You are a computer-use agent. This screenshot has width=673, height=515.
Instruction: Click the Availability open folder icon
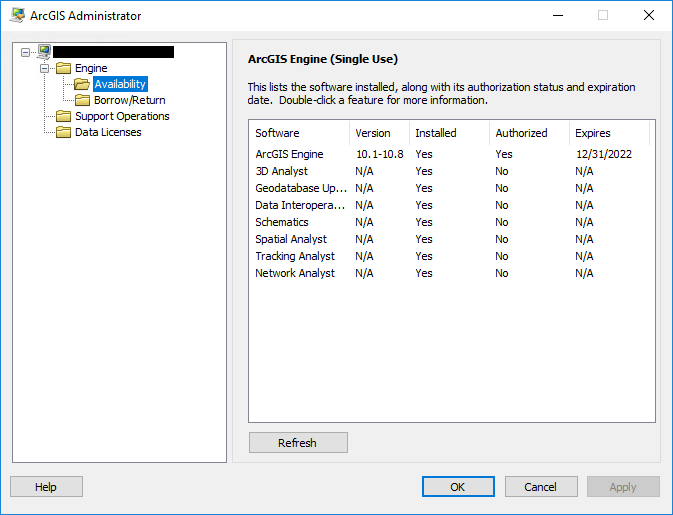[82, 84]
